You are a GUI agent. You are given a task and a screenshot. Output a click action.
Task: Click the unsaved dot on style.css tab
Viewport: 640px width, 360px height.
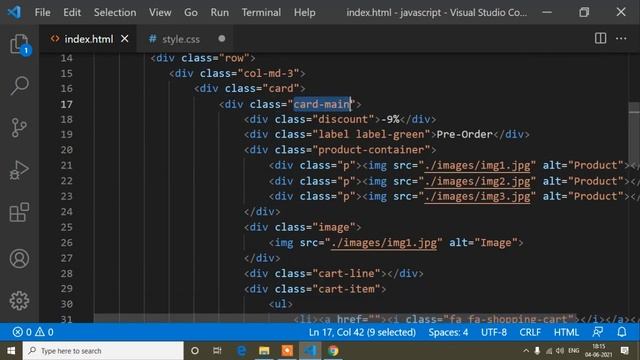[x=222, y=38]
